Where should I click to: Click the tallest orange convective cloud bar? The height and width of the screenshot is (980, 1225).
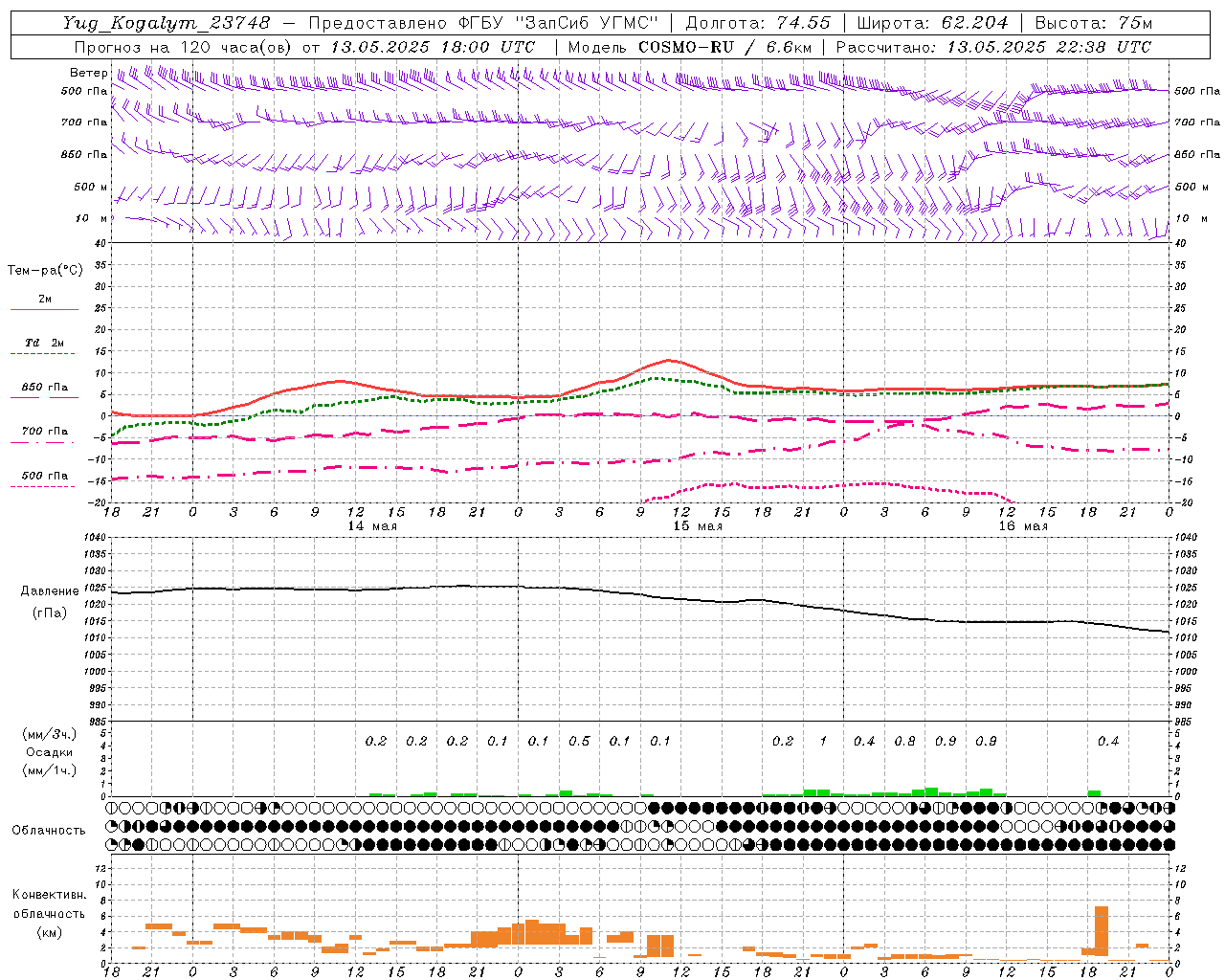coord(1101,930)
